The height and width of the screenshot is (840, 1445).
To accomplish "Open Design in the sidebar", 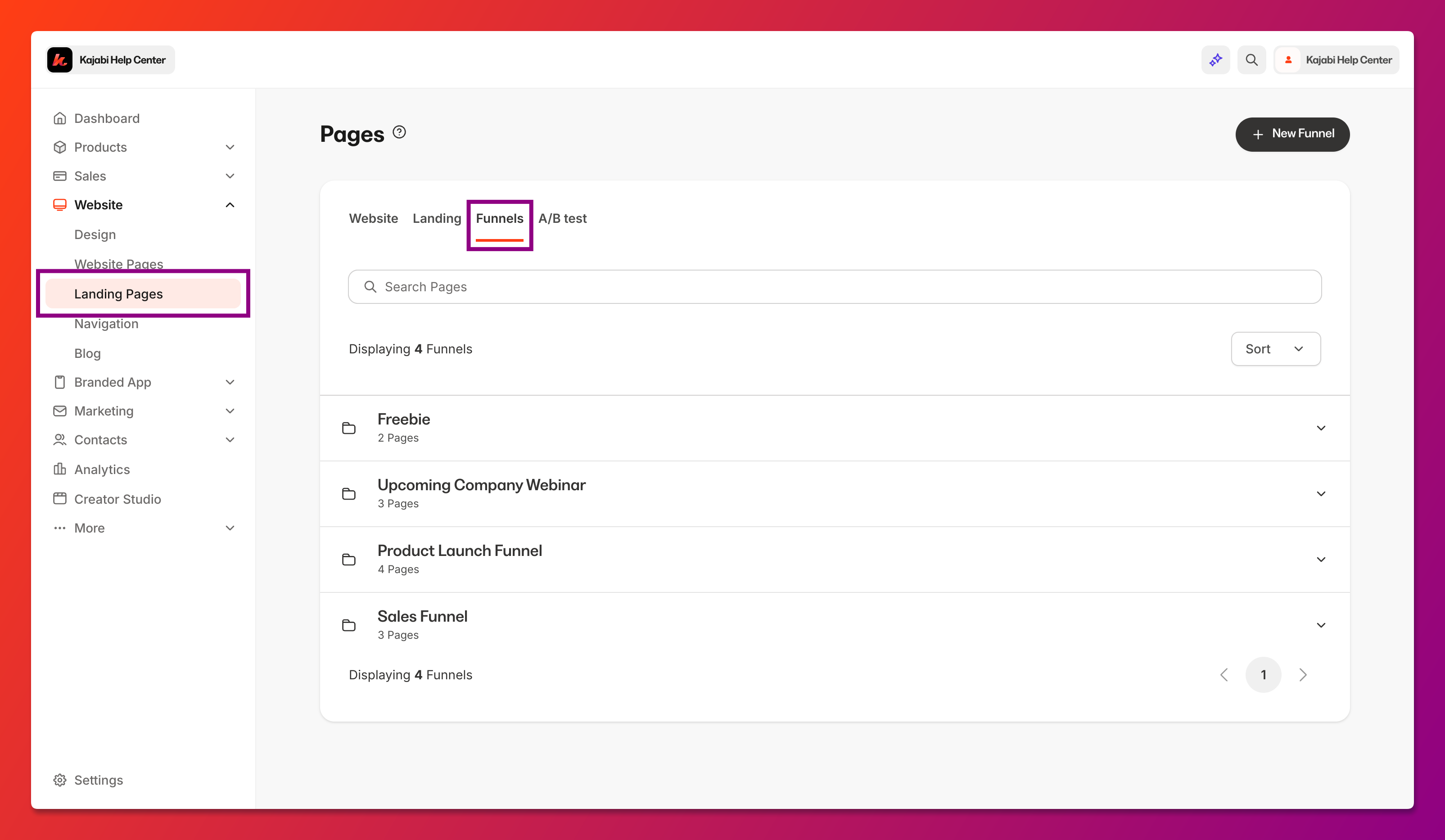I will (x=95, y=235).
